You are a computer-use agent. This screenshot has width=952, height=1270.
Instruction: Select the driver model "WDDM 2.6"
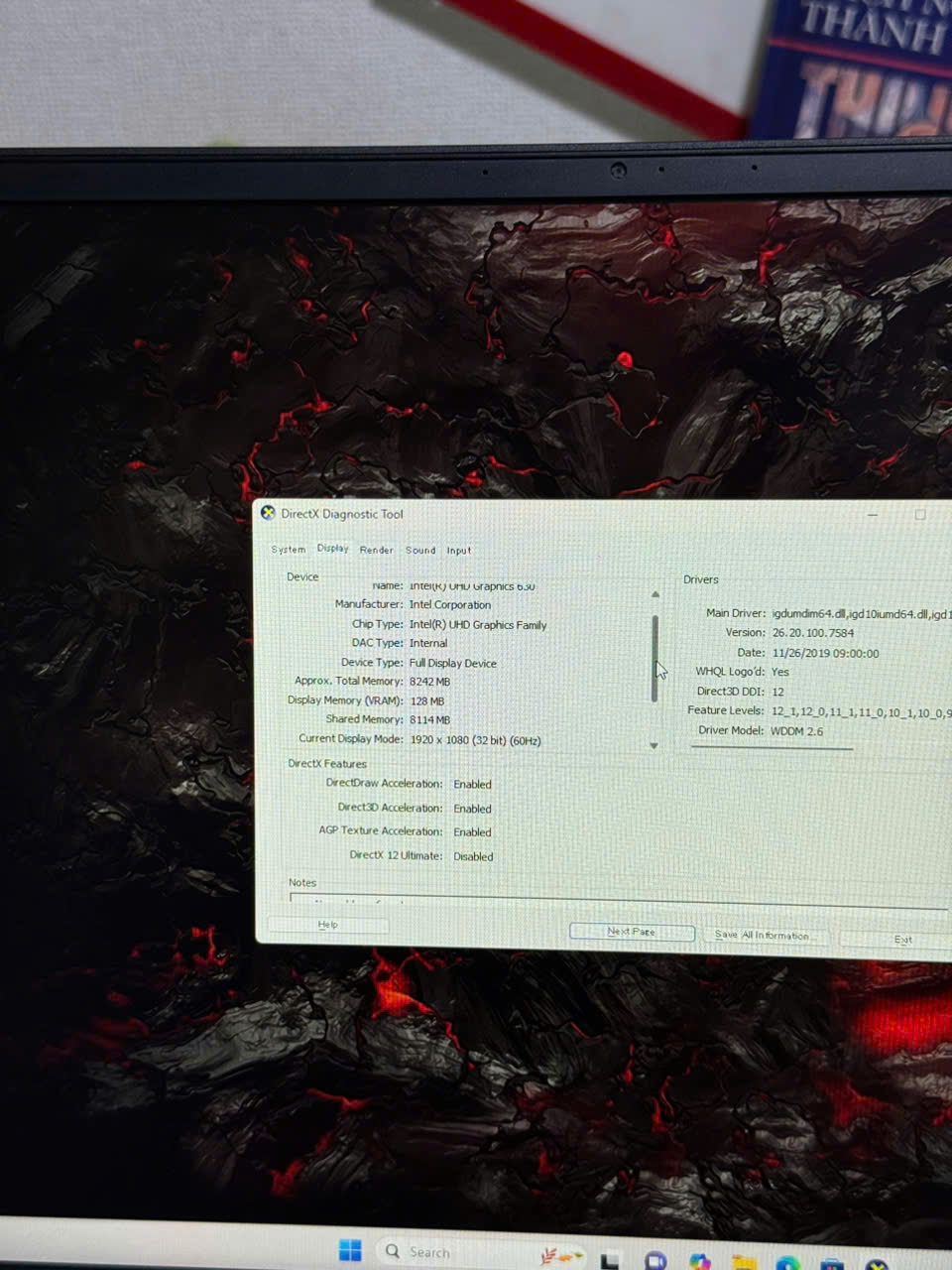[797, 731]
